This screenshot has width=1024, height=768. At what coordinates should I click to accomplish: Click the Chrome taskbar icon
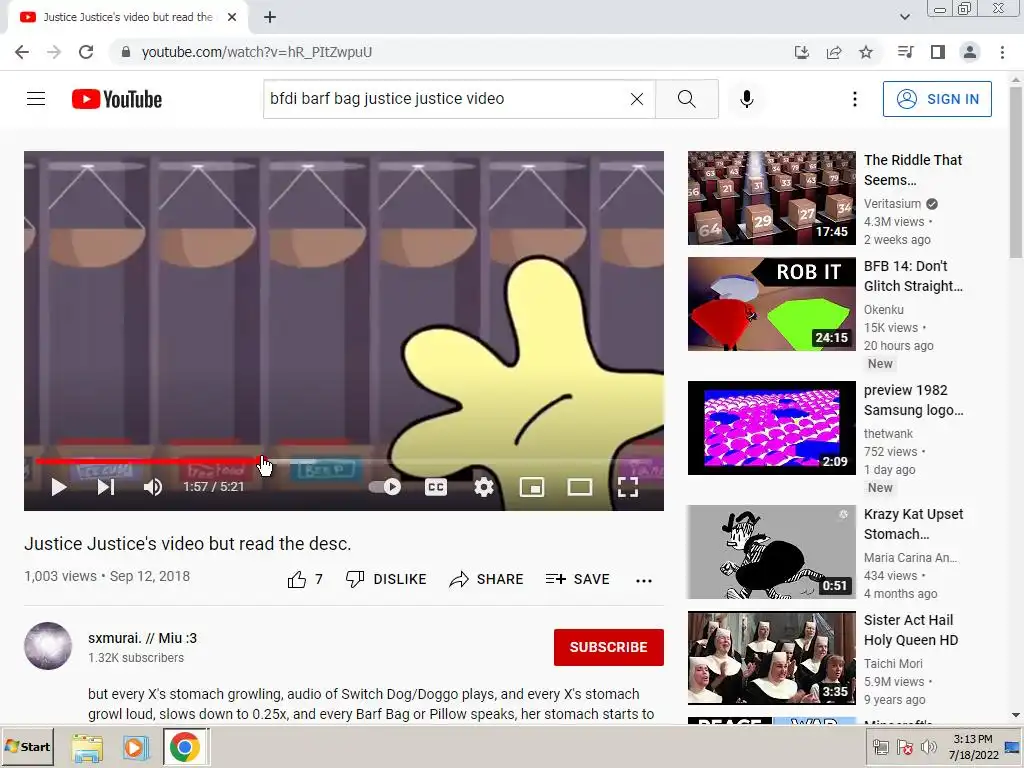click(185, 747)
